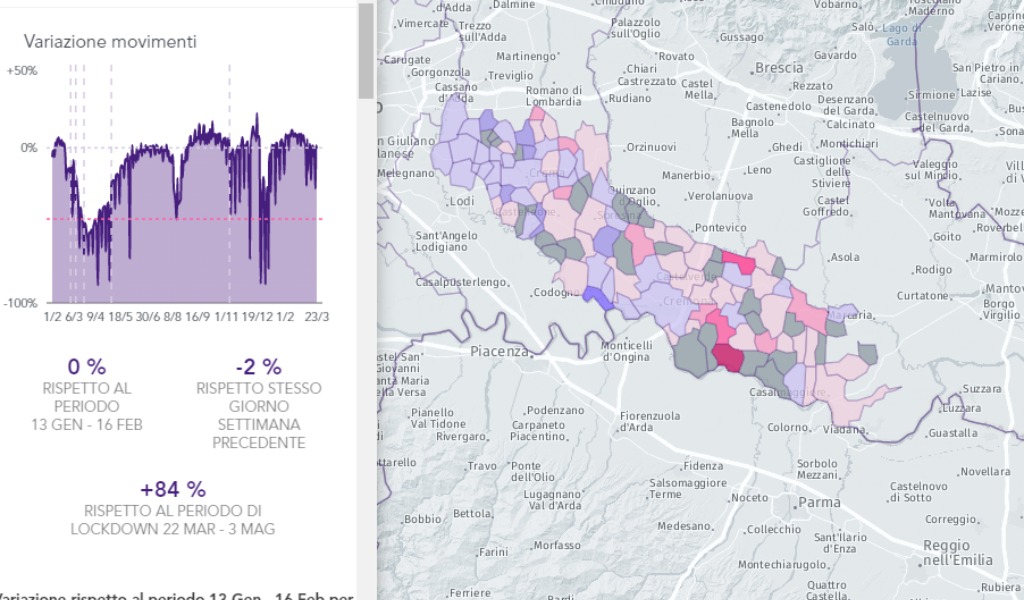1024x600 pixels.
Task: Click the Brescia label on the map
Action: point(780,68)
